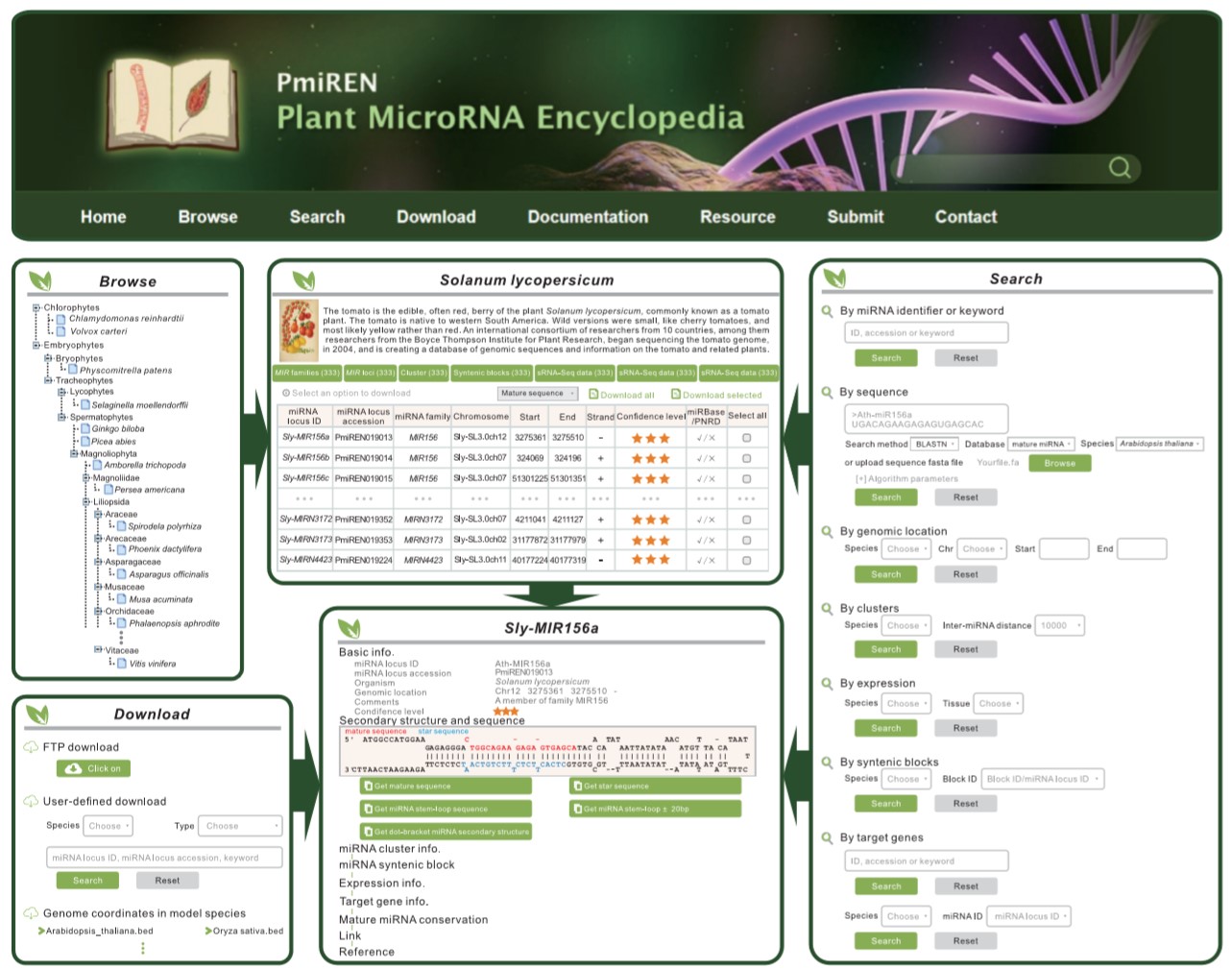Open the 'Mature sequence' download dropdown
Image resolution: width=1232 pixels, height=969 pixels.
[537, 394]
